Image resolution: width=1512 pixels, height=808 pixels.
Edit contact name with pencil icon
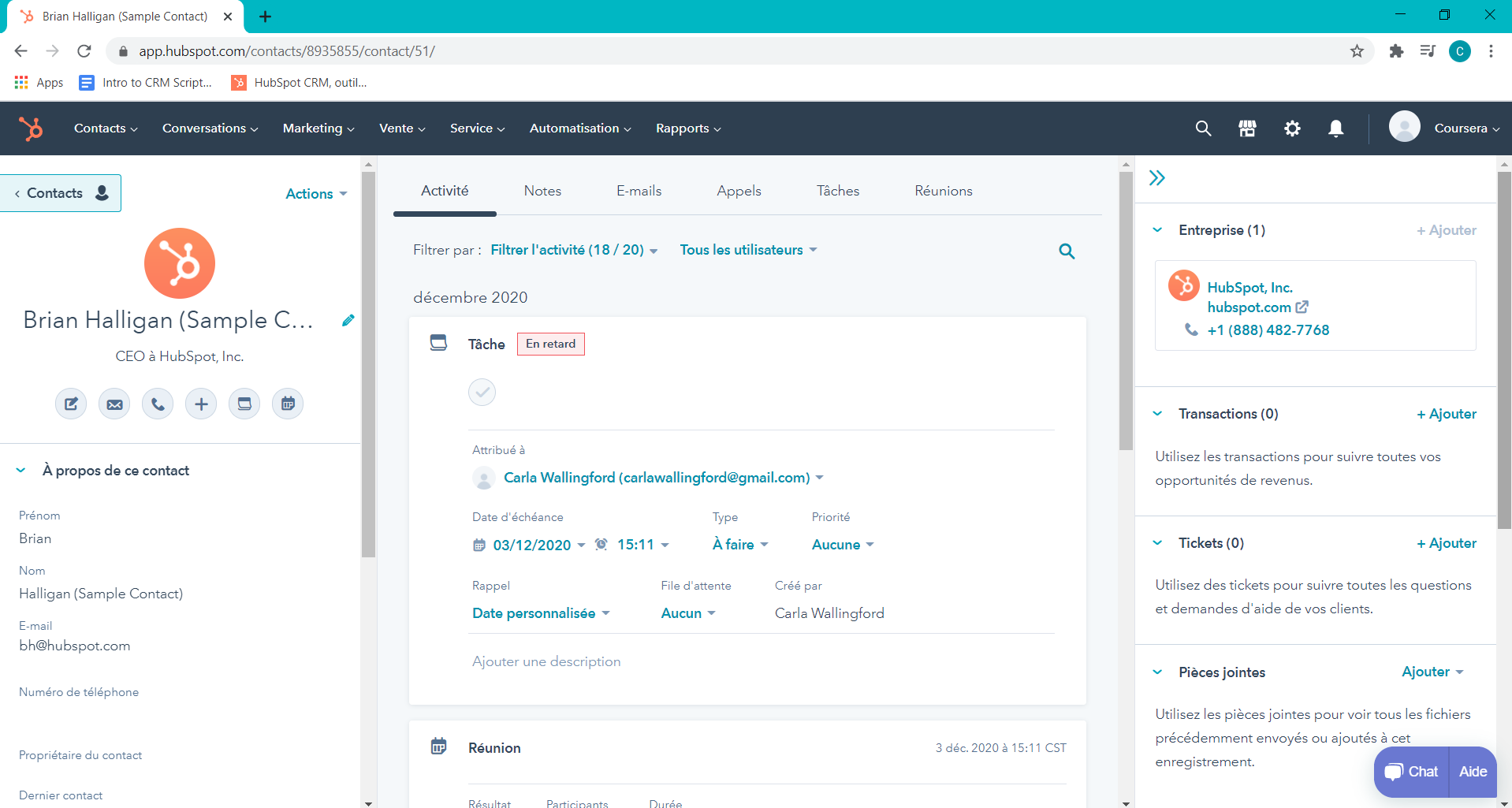[x=348, y=320]
